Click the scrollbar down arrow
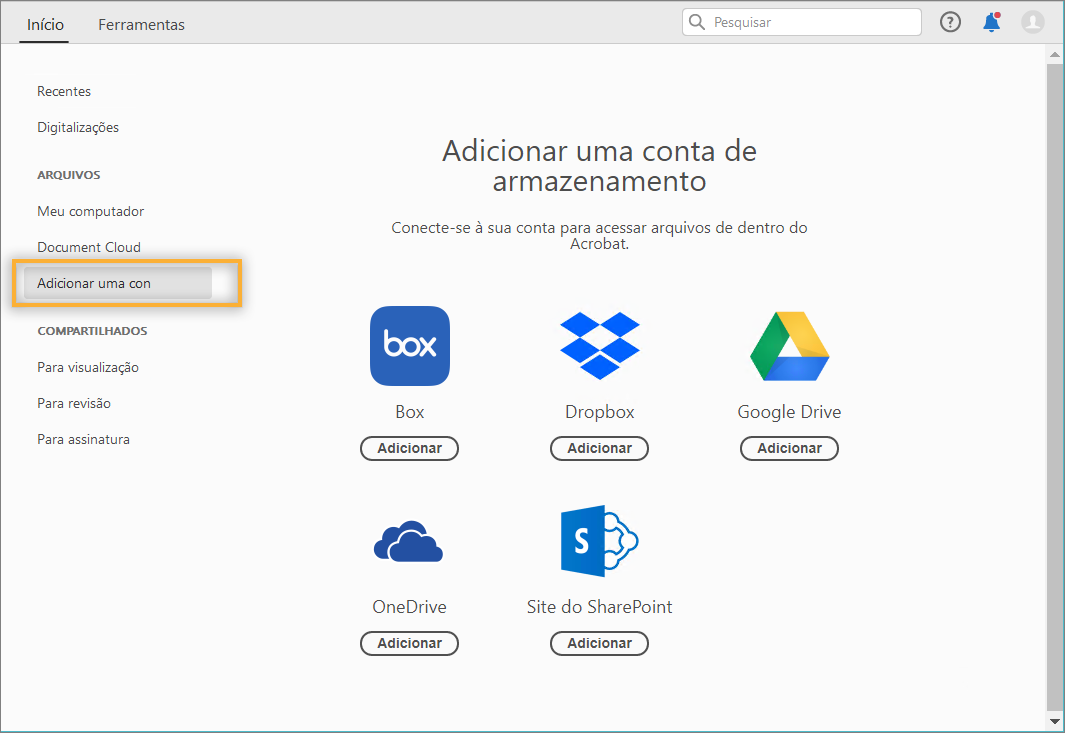Screen dimensions: 1065x733 1055,721
